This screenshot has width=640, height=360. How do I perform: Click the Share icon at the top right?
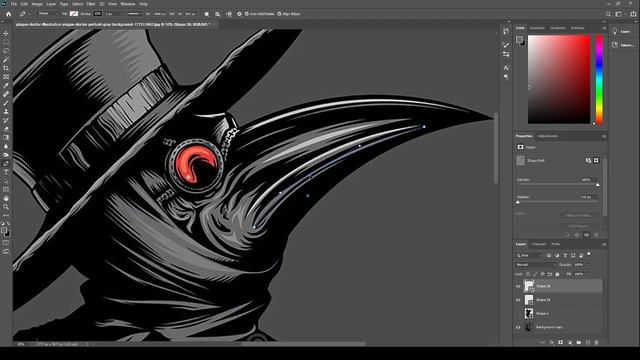(x=633, y=14)
